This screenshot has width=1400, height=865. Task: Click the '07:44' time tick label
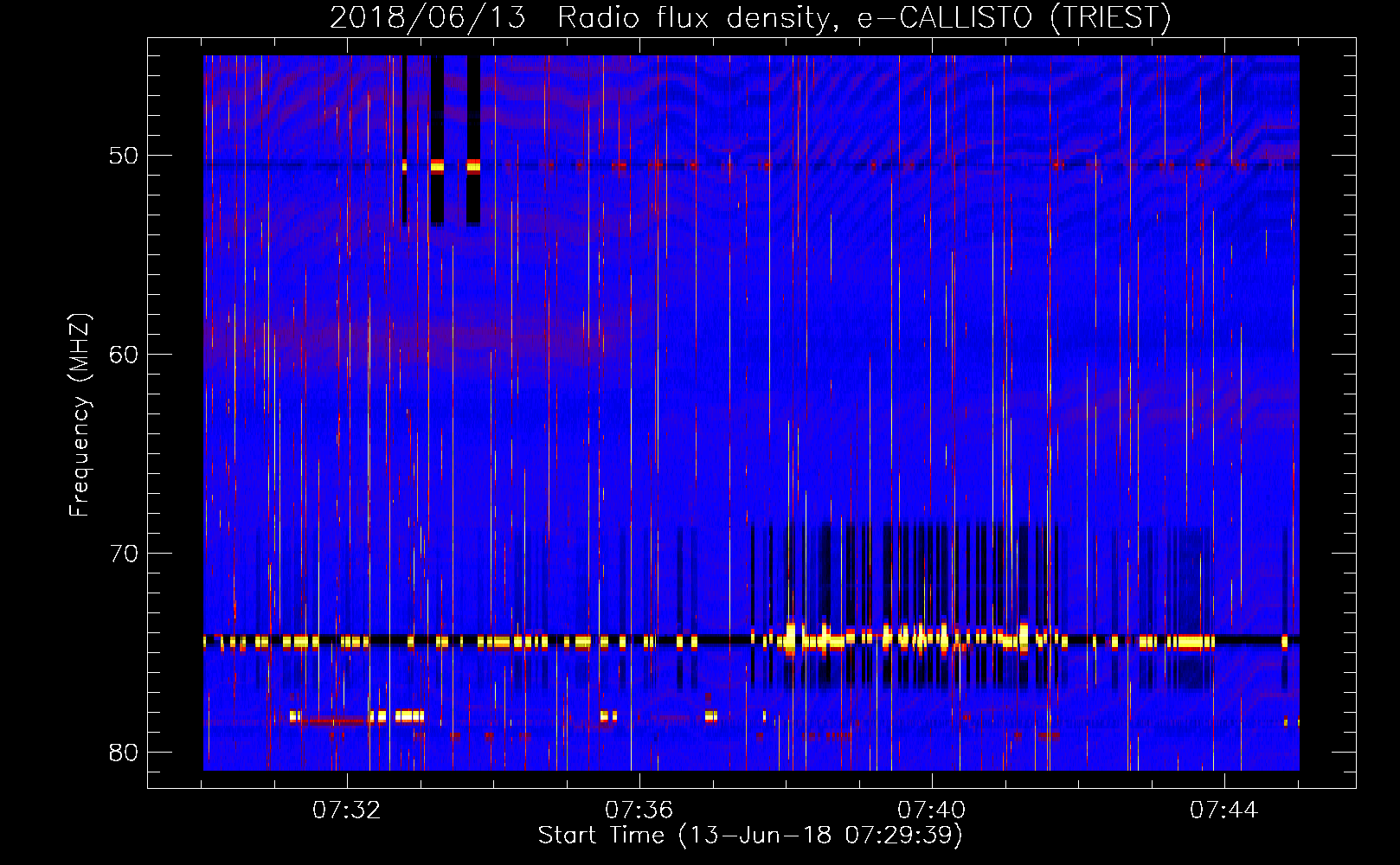pyautogui.click(x=1223, y=811)
